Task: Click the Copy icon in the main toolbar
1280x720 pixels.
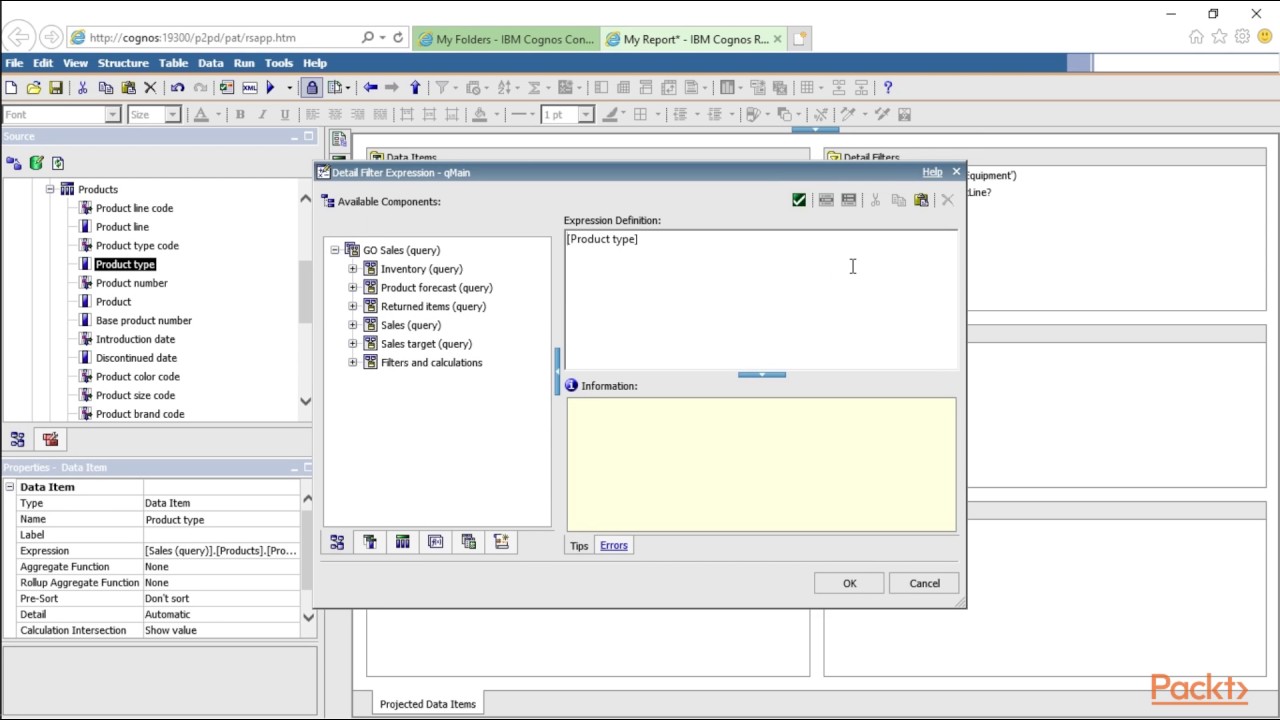Action: point(105,88)
